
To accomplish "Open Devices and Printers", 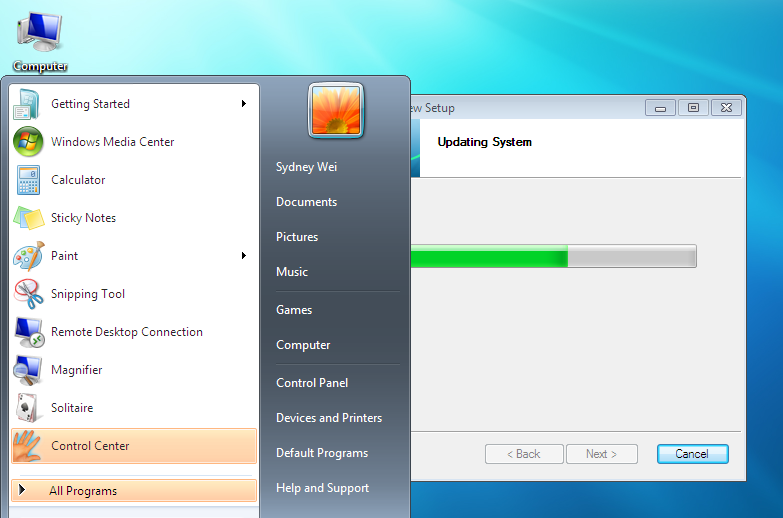I will [329, 418].
